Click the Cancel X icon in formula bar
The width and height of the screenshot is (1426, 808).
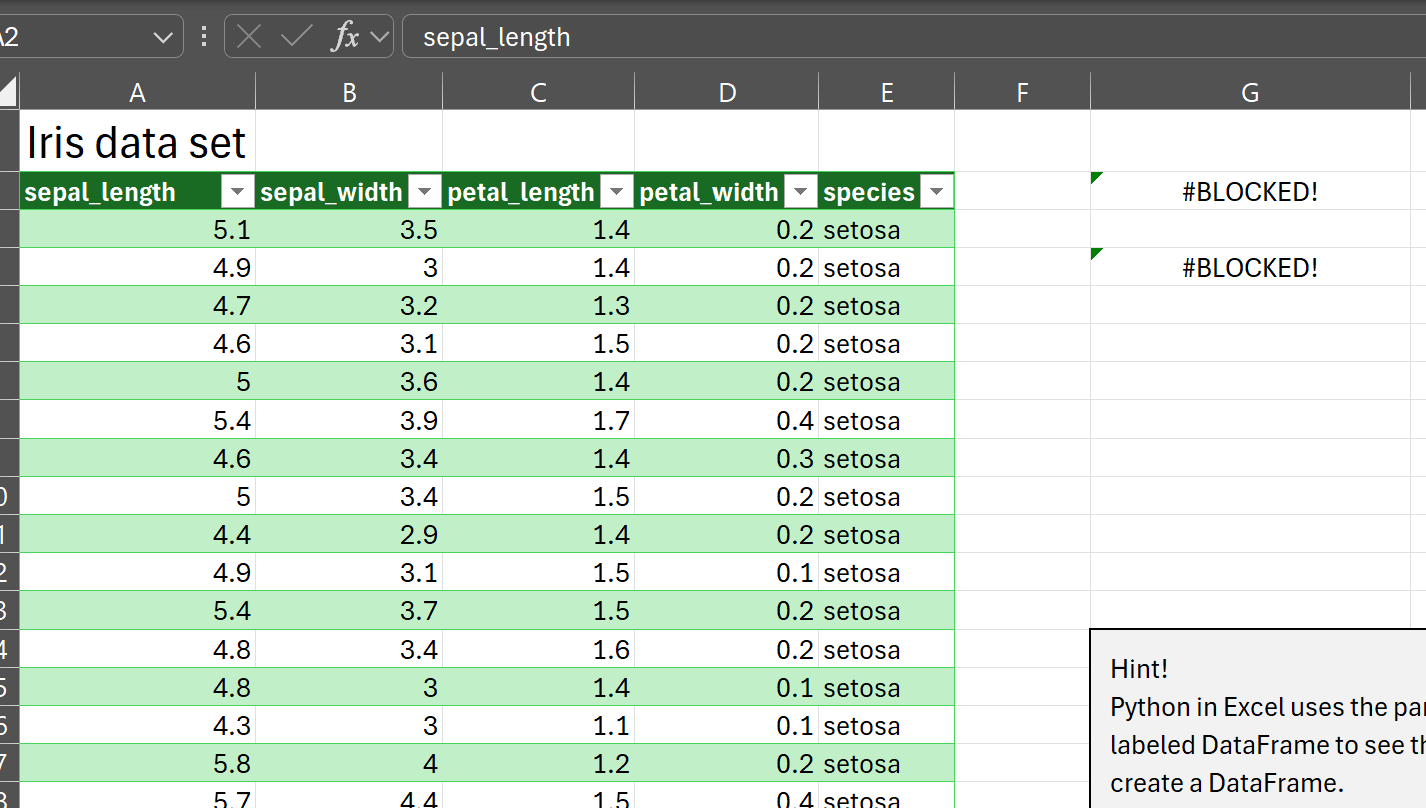[x=249, y=37]
